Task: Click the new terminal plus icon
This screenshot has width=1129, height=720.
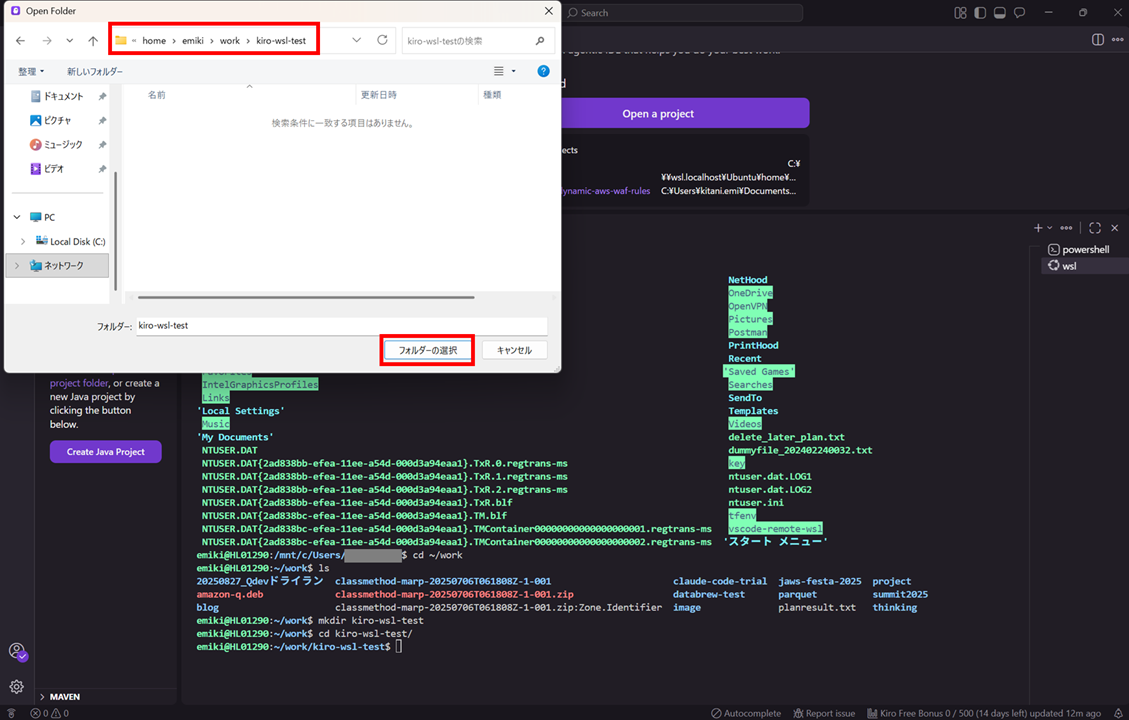Action: [1038, 228]
